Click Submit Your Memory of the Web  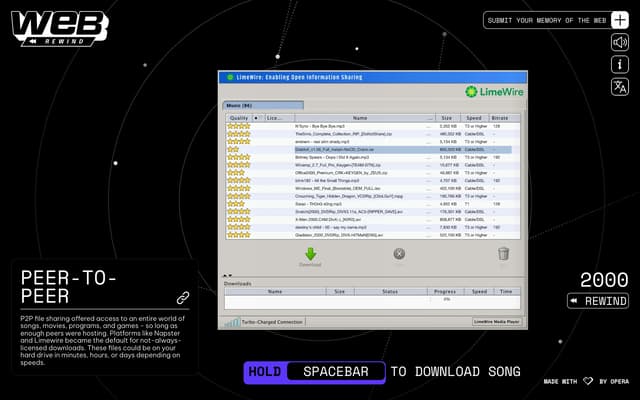click(547, 20)
